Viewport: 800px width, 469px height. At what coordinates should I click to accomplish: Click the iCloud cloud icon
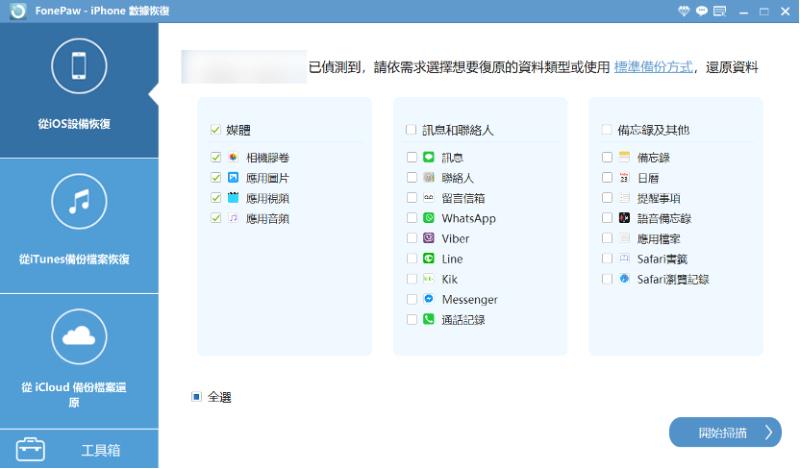click(x=79, y=337)
